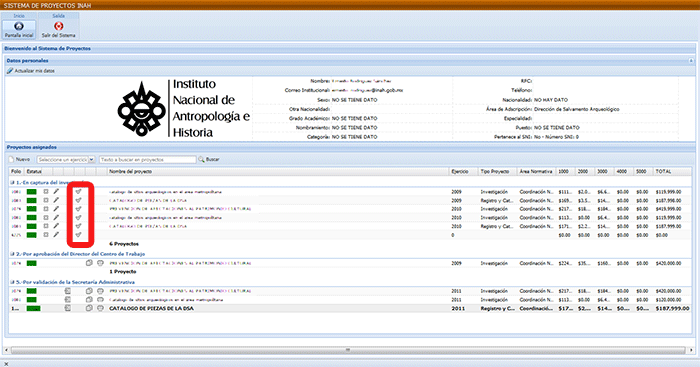The image size is (700, 367).
Task: Collapse group 1.-En captura del investigador
Action: pos(12,183)
